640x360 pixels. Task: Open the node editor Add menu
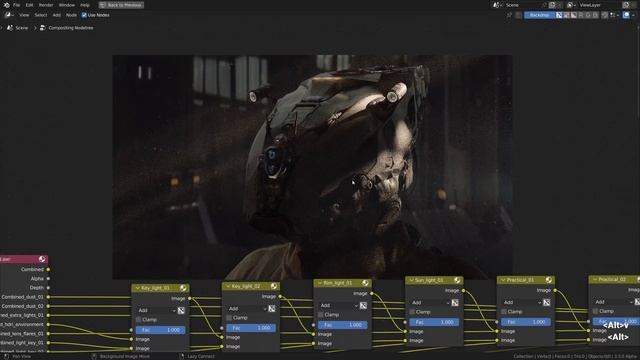[x=57, y=15]
